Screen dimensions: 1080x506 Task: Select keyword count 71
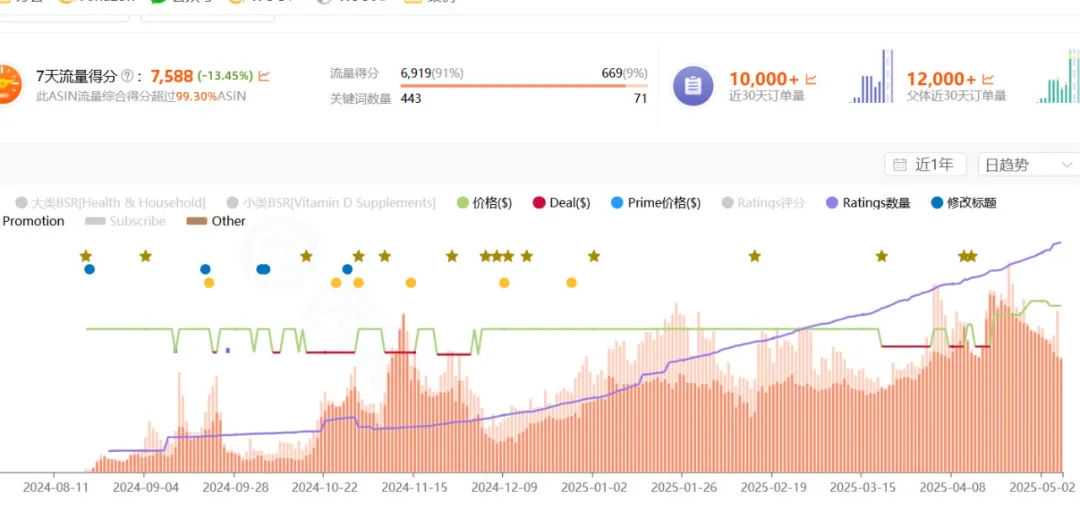641,98
